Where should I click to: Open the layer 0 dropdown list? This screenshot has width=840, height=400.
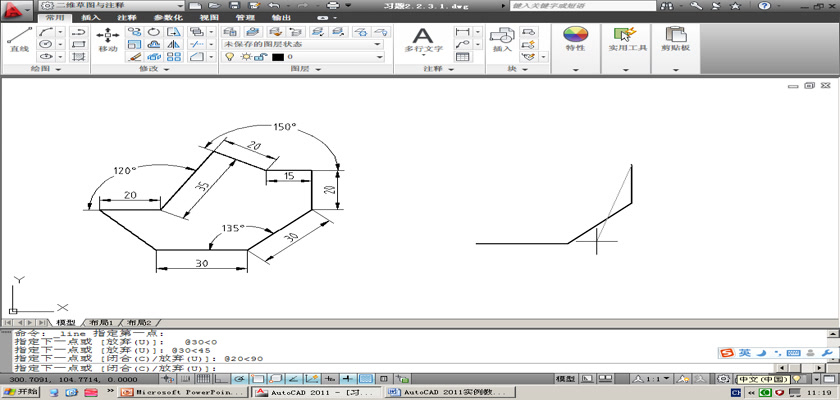point(303,56)
